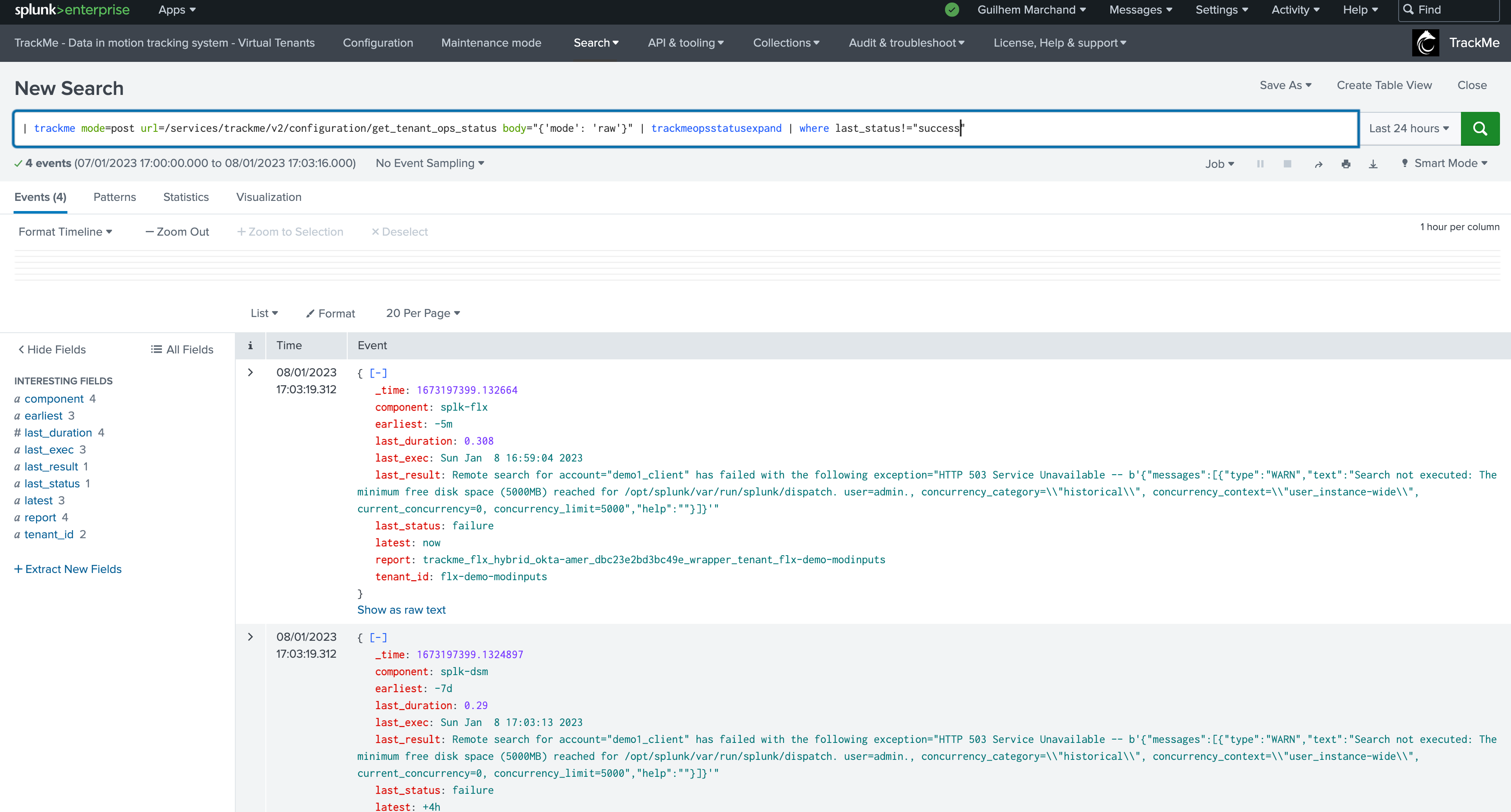Expand the first event row details
This screenshot has height=812, width=1511.
(x=251, y=372)
